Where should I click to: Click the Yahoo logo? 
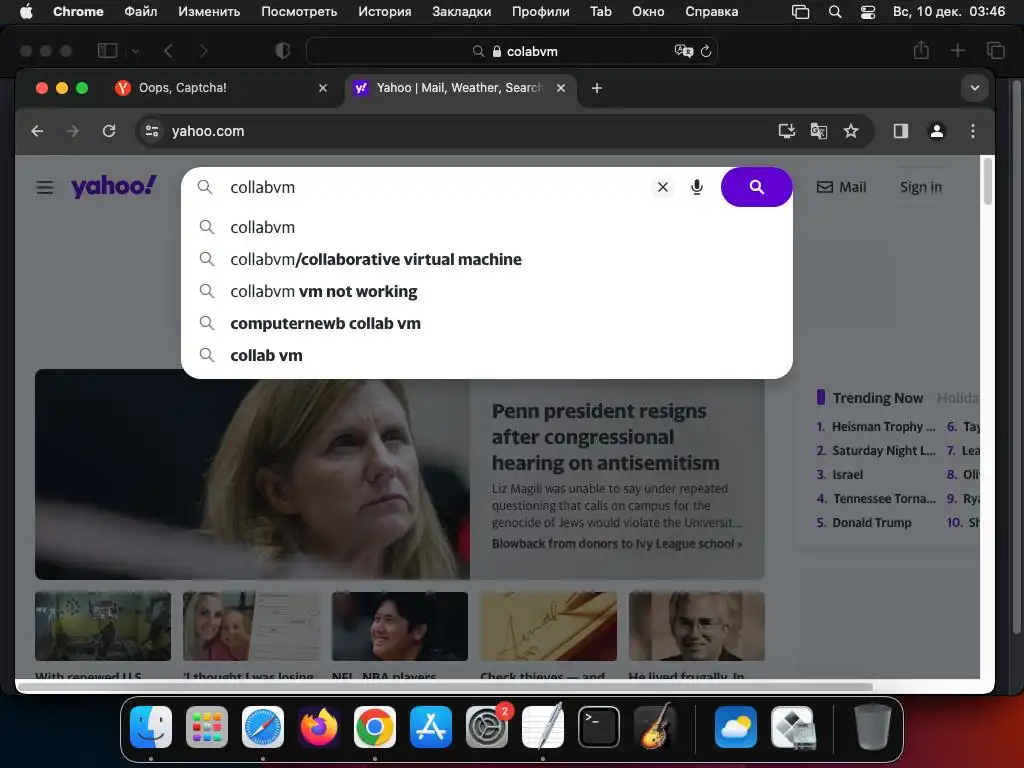point(114,186)
